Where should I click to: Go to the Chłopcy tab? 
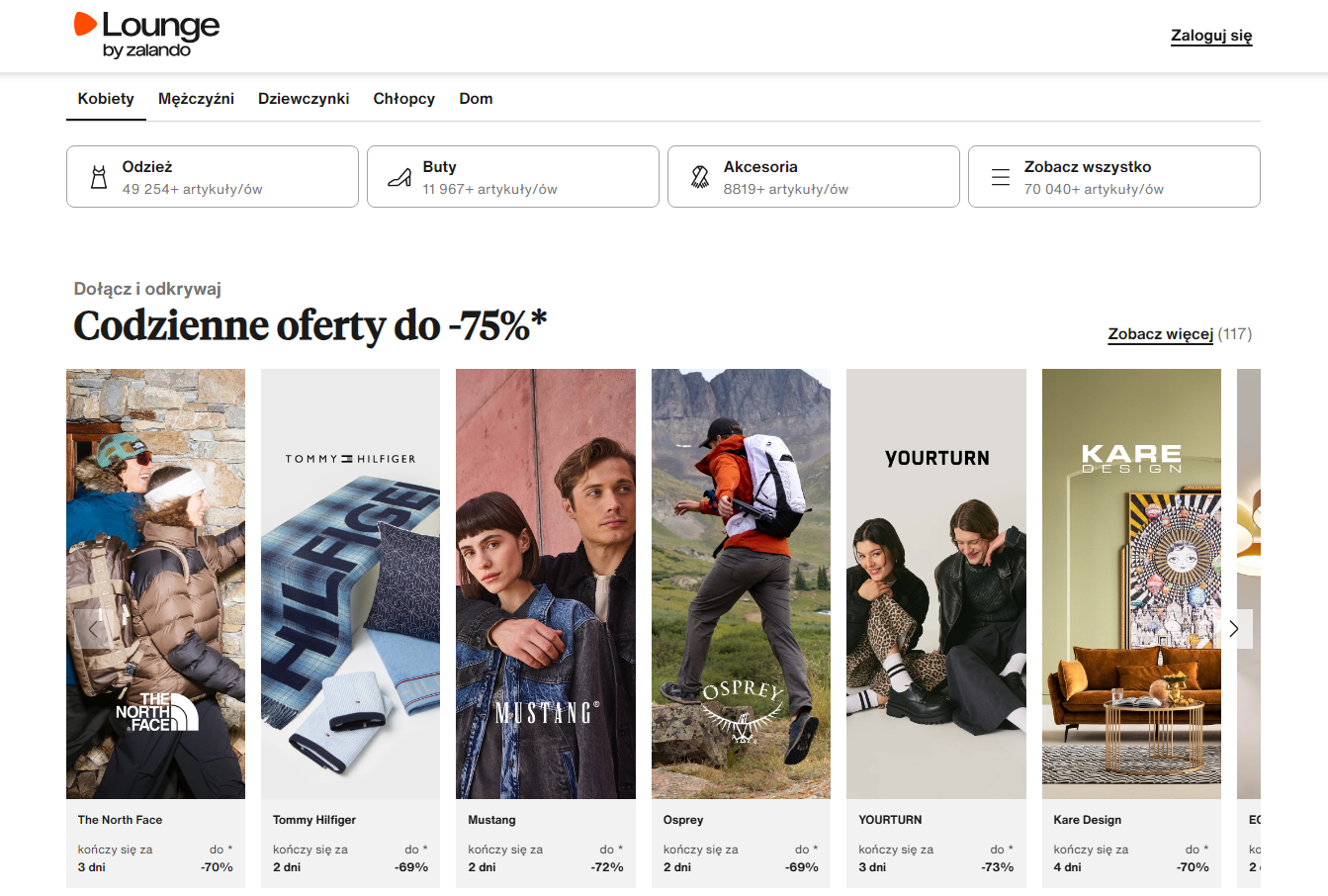[x=403, y=99]
